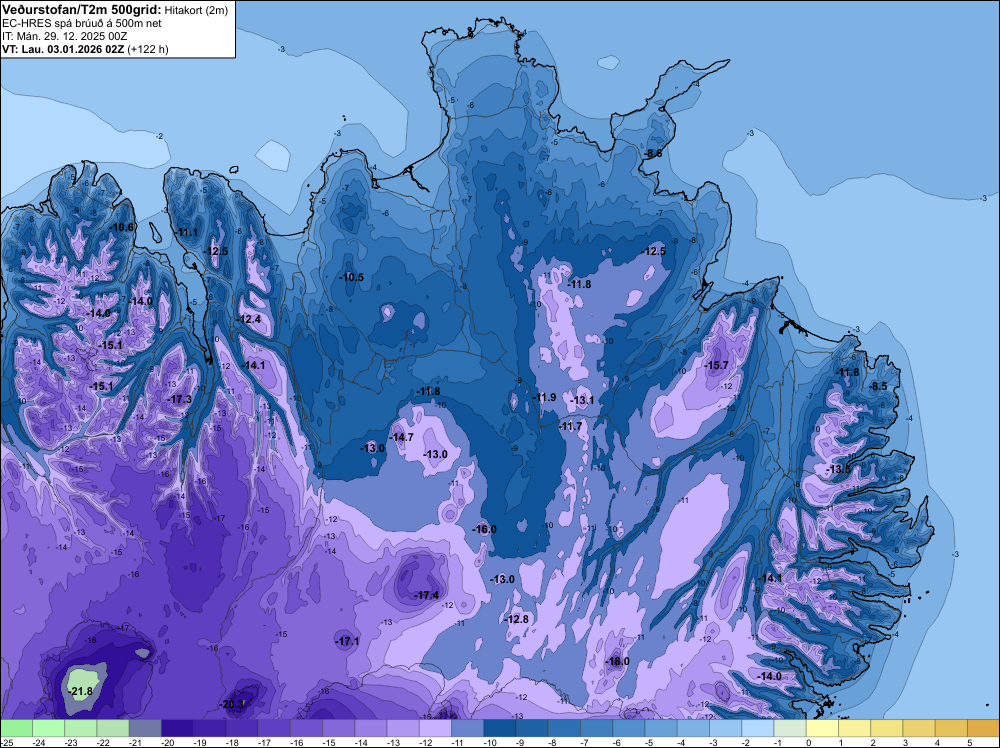Click the -17.4 temperature label
Viewport: 1000px width, 748px height.
(427, 595)
